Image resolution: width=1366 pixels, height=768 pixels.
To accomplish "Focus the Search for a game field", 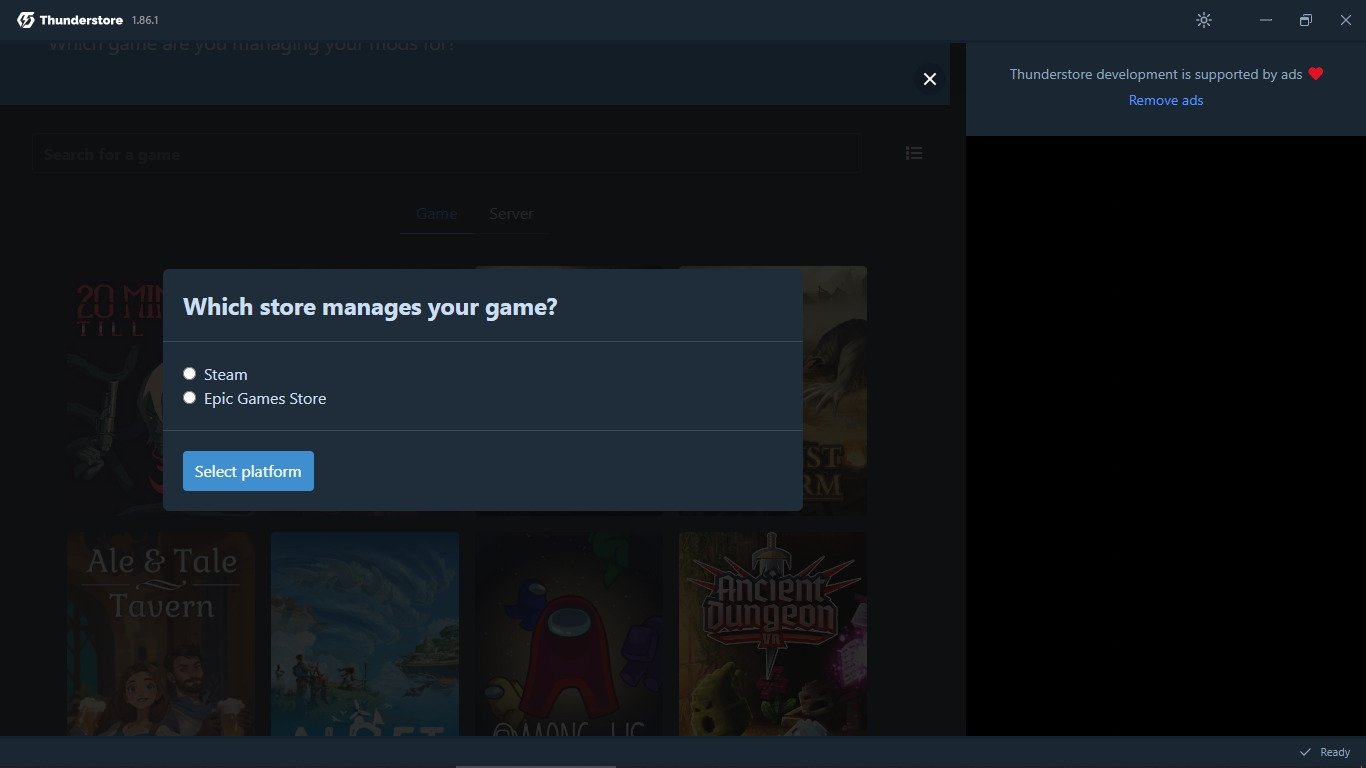I will (446, 154).
